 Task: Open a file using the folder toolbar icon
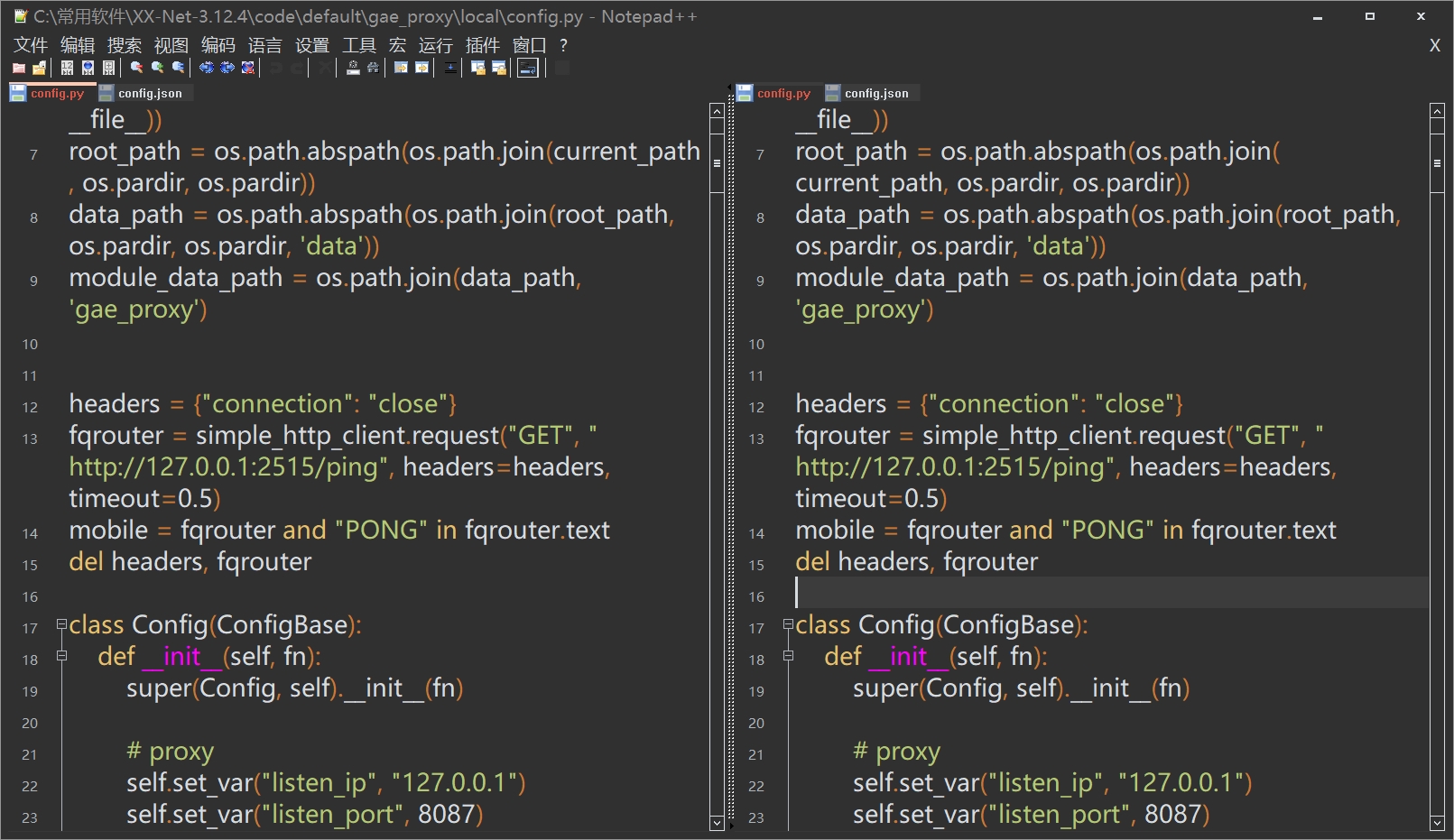click(20, 68)
